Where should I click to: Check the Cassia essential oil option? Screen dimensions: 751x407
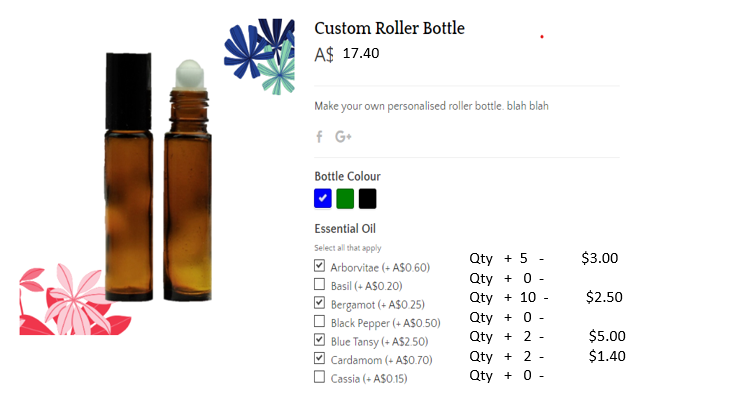click(319, 377)
